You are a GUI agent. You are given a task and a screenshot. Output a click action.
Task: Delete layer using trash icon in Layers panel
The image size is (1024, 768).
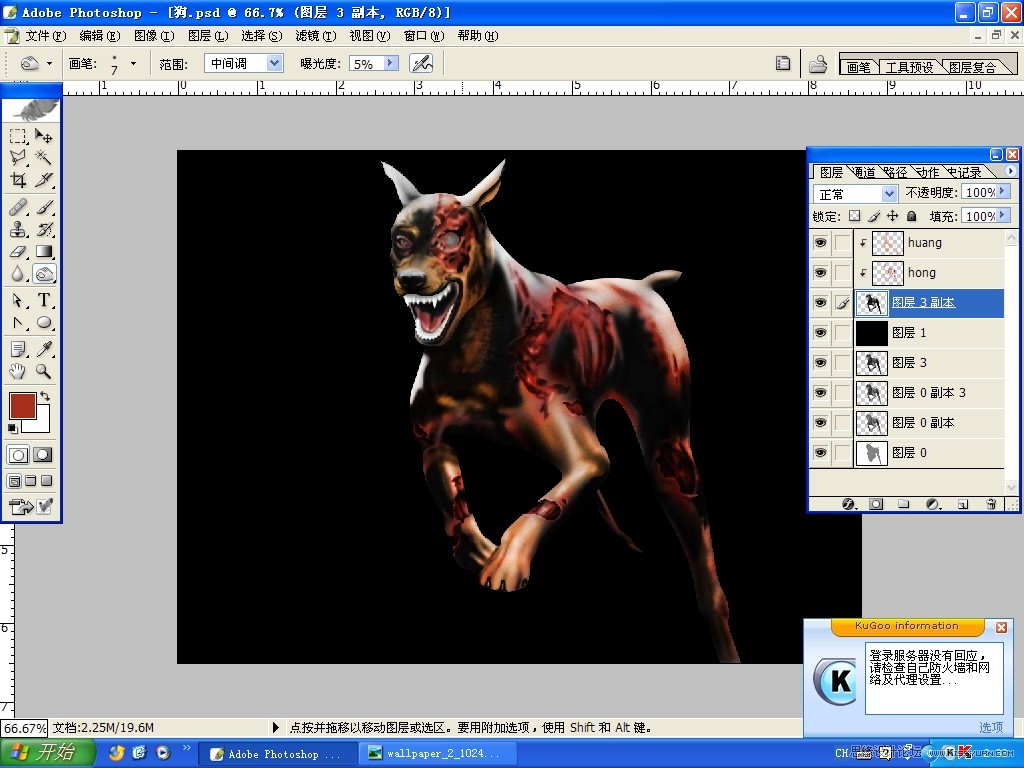pos(991,504)
